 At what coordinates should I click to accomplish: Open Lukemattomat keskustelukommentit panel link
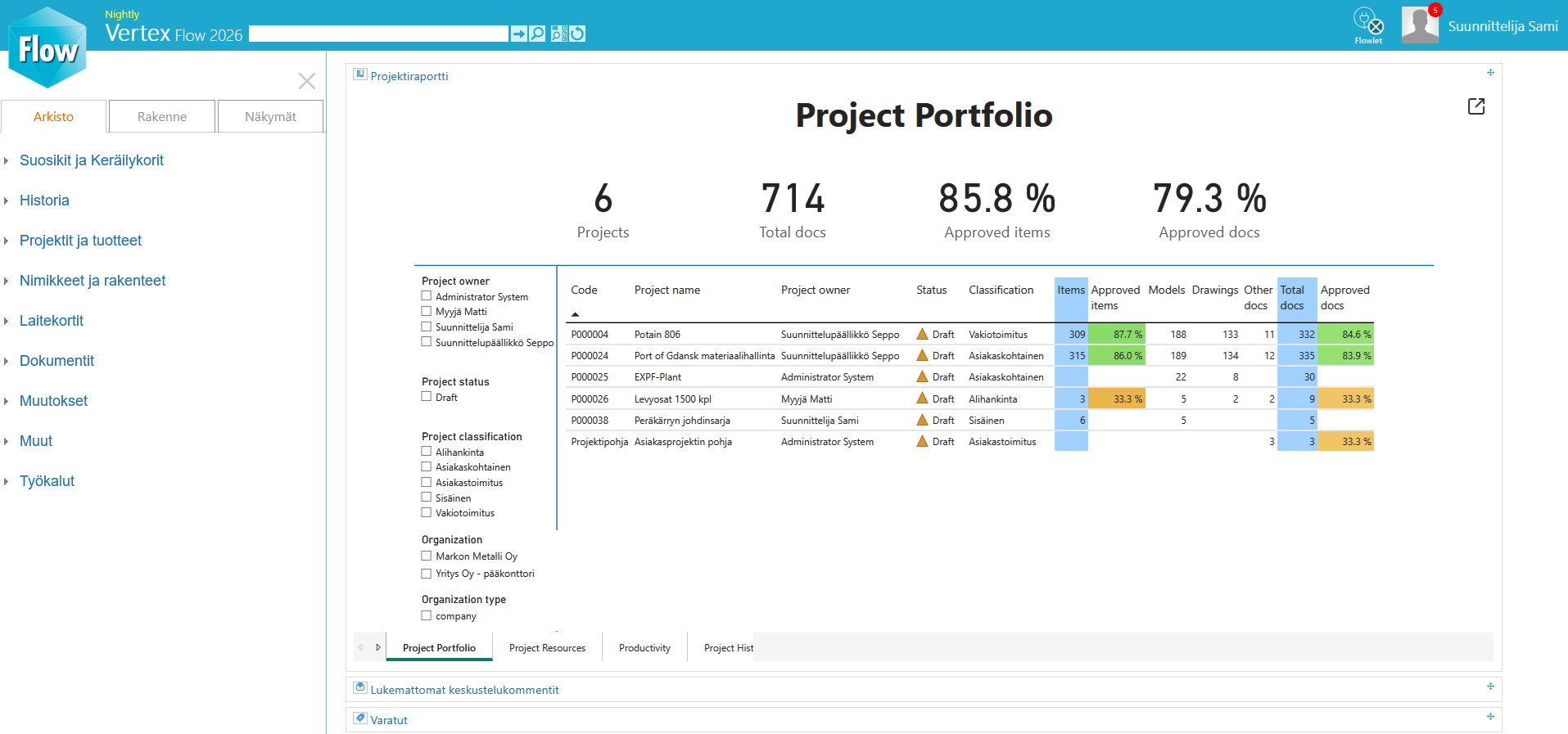[x=464, y=690]
